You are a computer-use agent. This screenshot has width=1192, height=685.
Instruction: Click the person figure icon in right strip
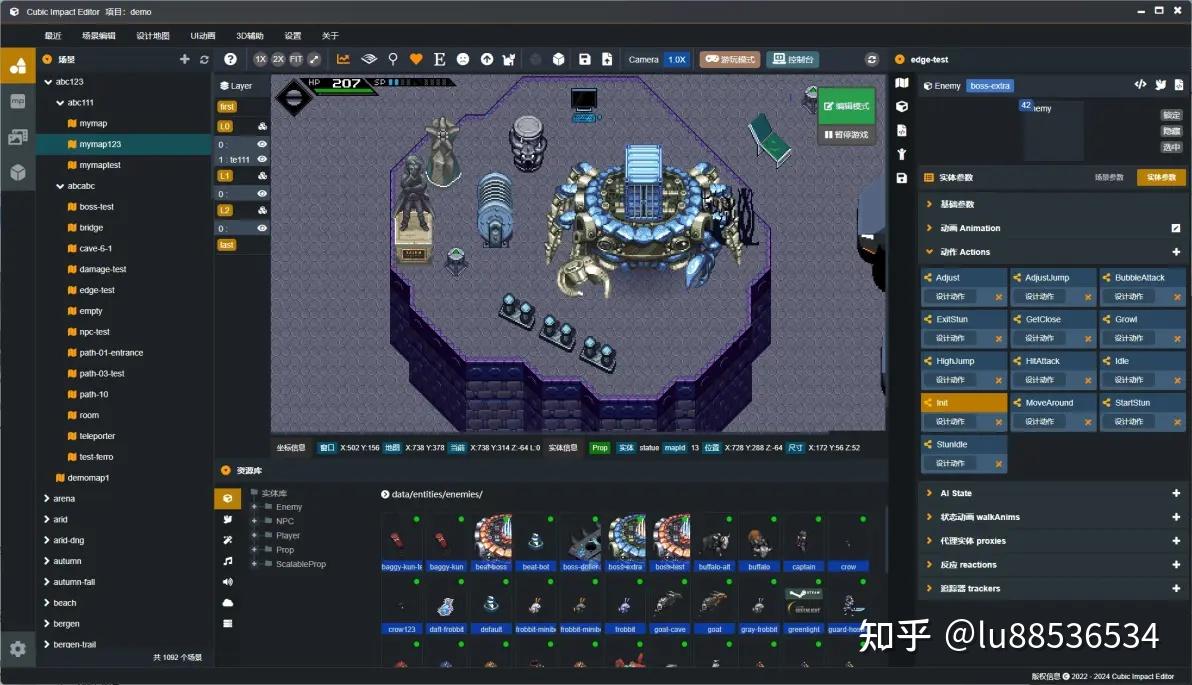point(902,154)
